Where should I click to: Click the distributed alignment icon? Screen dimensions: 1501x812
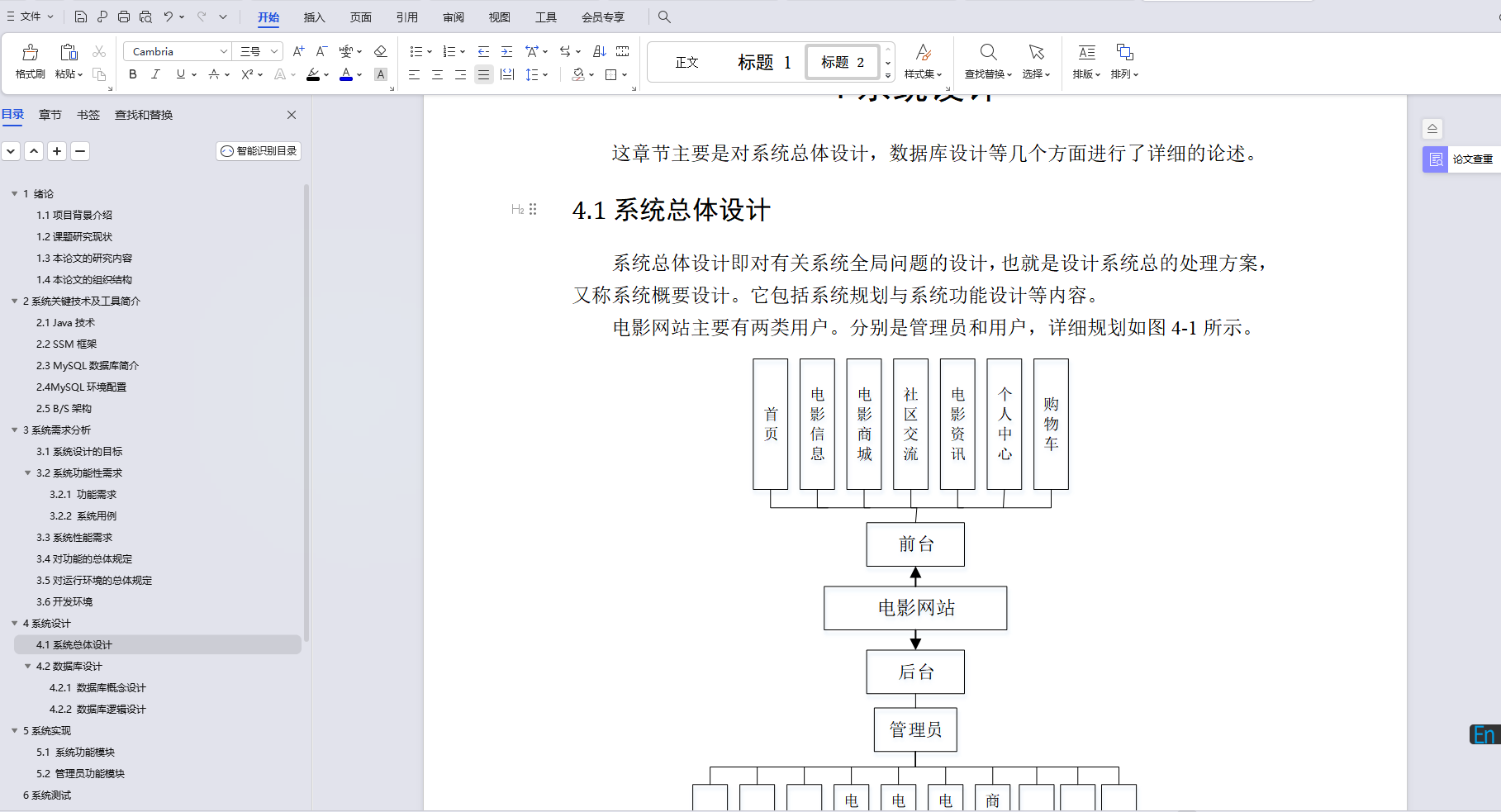pos(507,74)
